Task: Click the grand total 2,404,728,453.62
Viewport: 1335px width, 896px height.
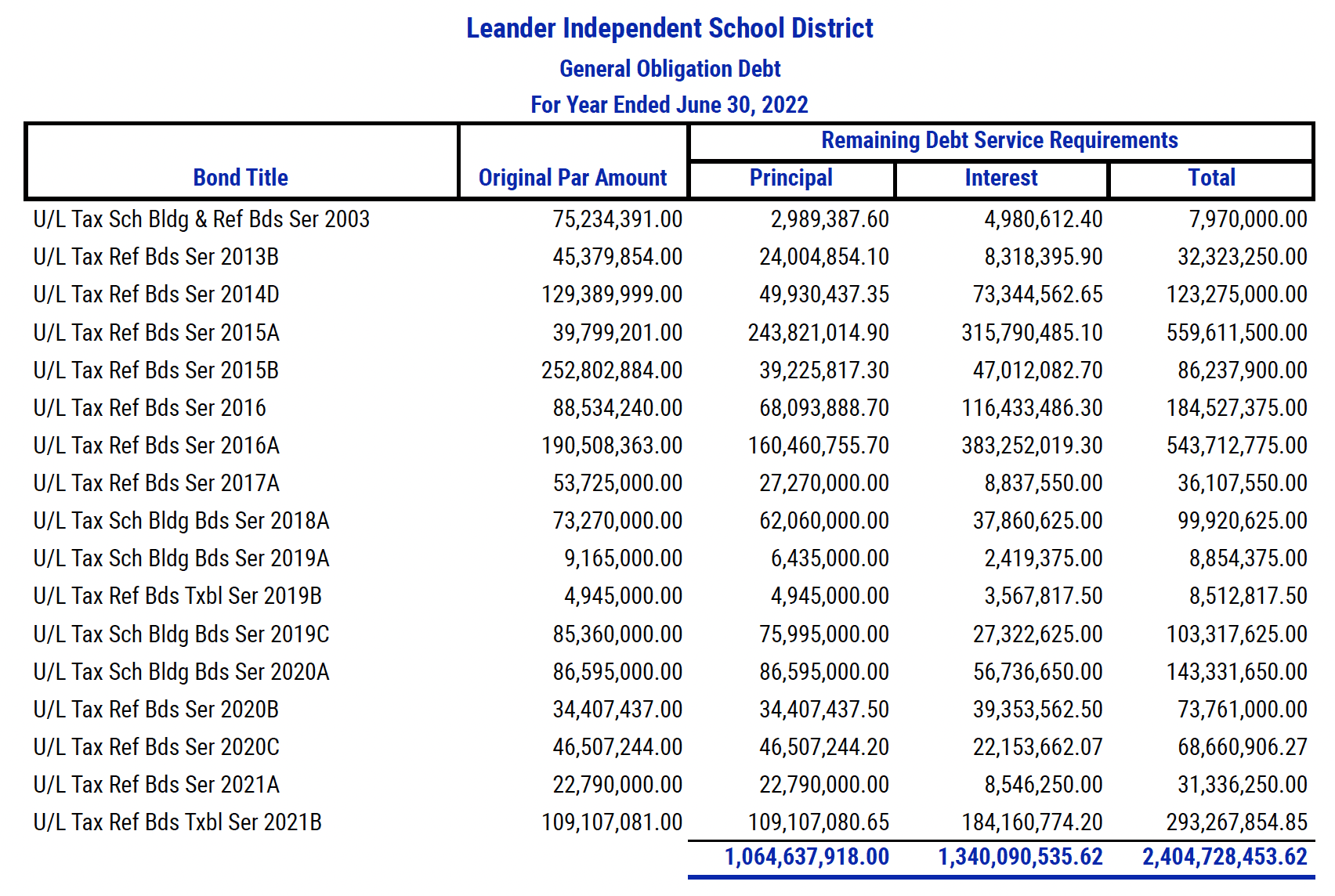Action: [1225, 857]
